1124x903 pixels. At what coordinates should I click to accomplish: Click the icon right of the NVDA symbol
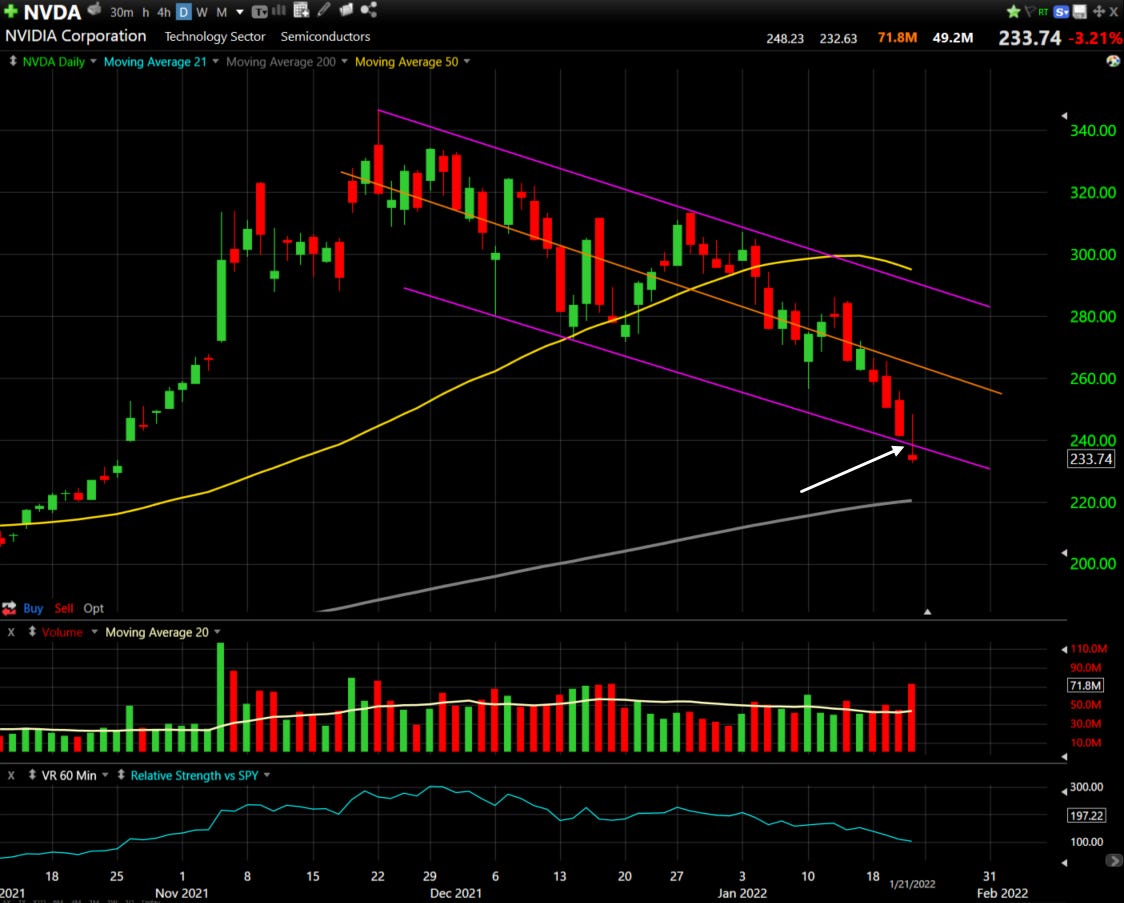tap(94, 9)
